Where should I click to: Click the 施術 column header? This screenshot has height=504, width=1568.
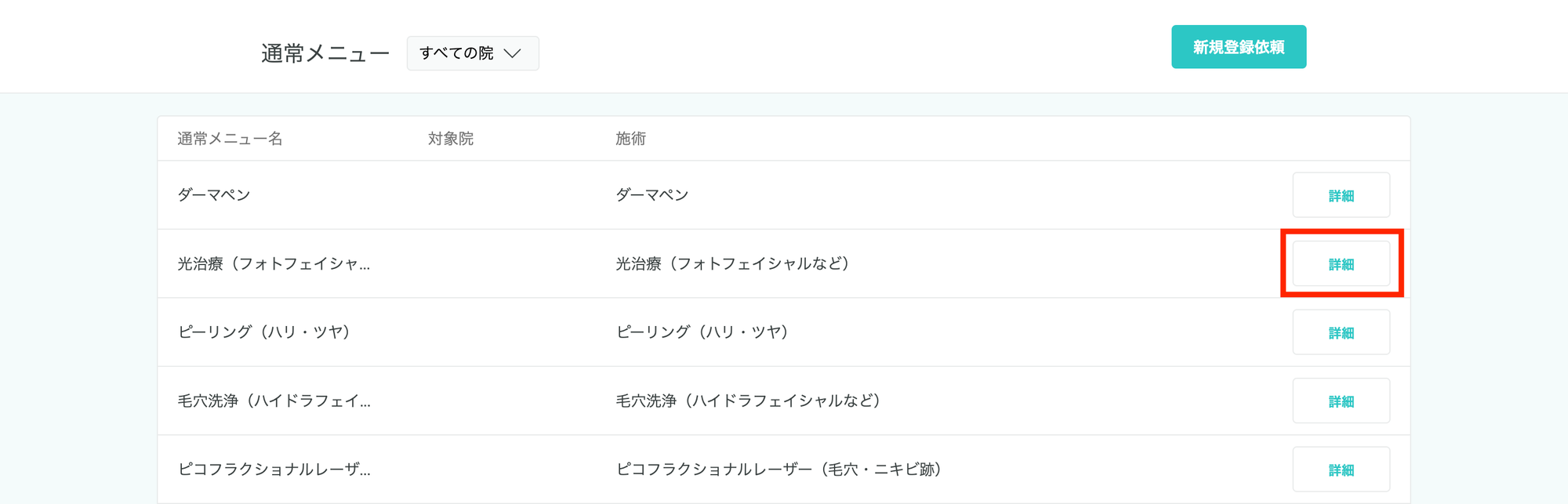pos(630,139)
